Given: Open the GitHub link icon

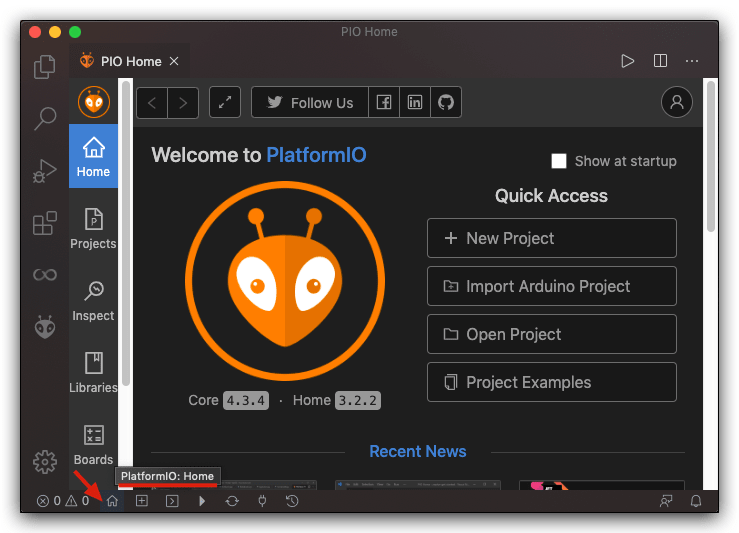Looking at the screenshot, I should click(446, 102).
